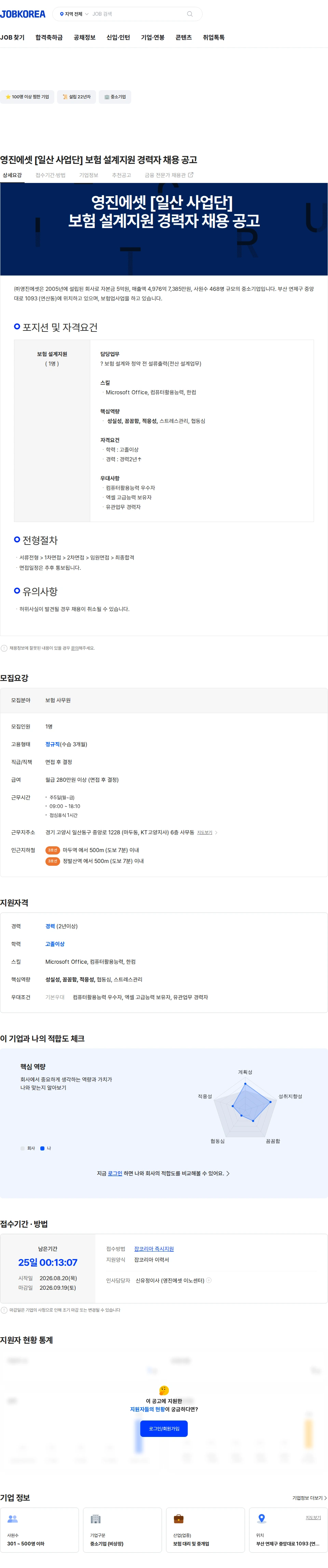Click the 기업구분 building icon
Image resolution: width=328 pixels, height=1568 pixels.
(95, 1519)
